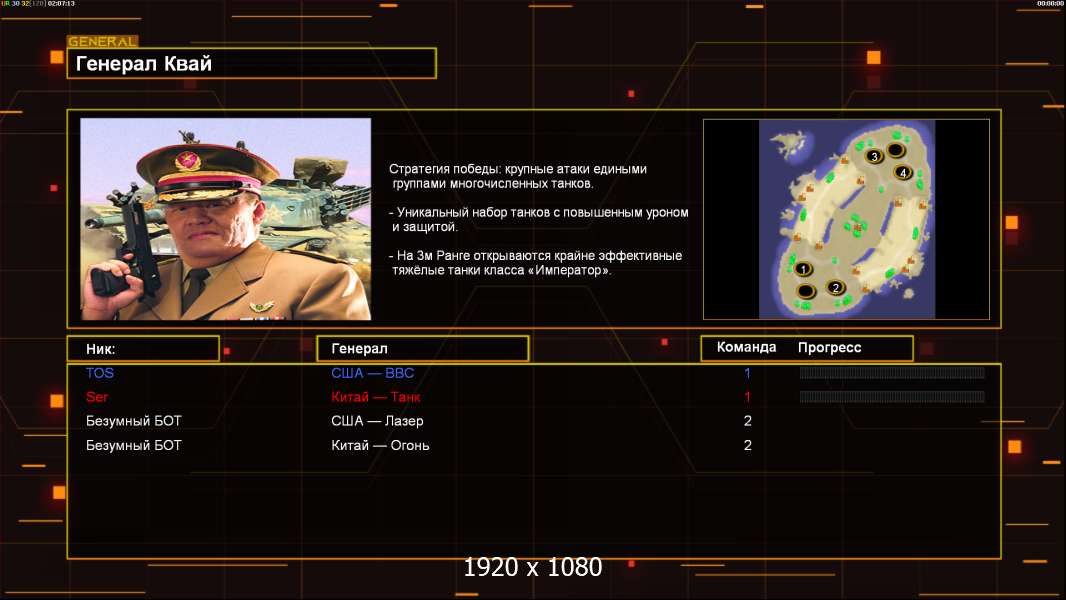This screenshot has height=600, width=1066.
Task: Click start position marker 4 on the minimap
Action: pyautogui.click(x=903, y=173)
